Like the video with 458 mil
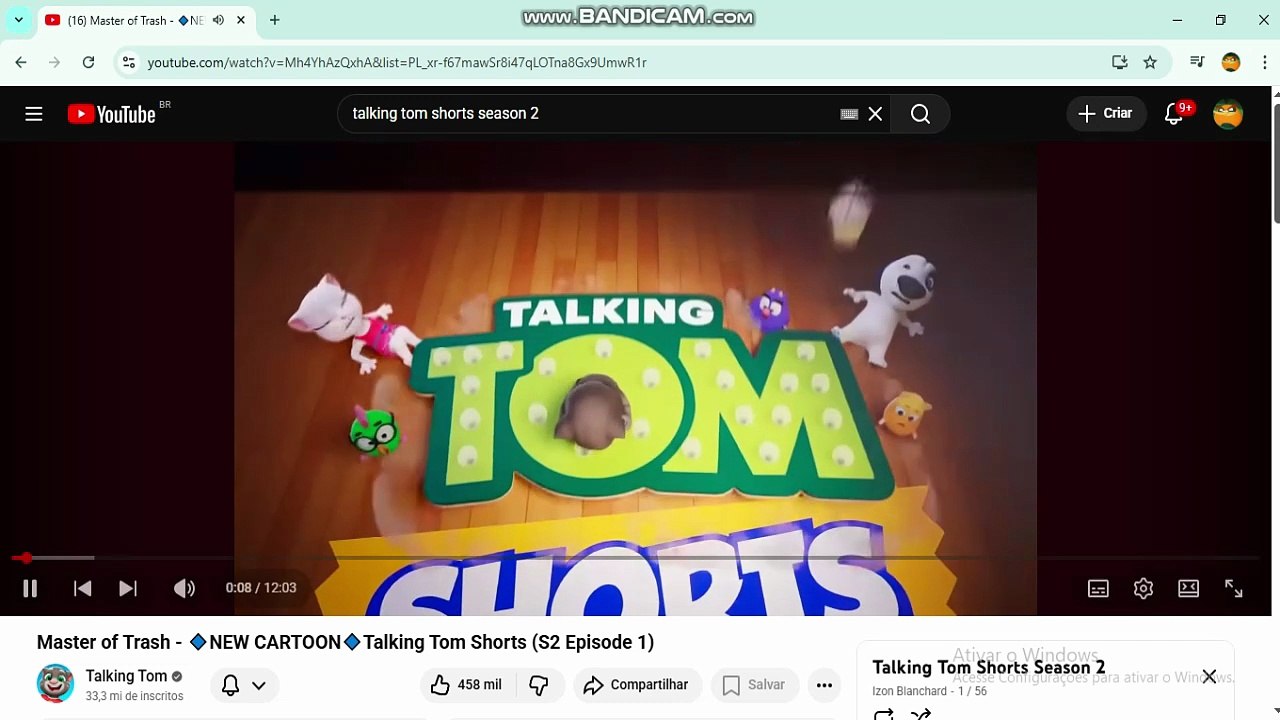This screenshot has width=1280, height=720. pos(466,685)
